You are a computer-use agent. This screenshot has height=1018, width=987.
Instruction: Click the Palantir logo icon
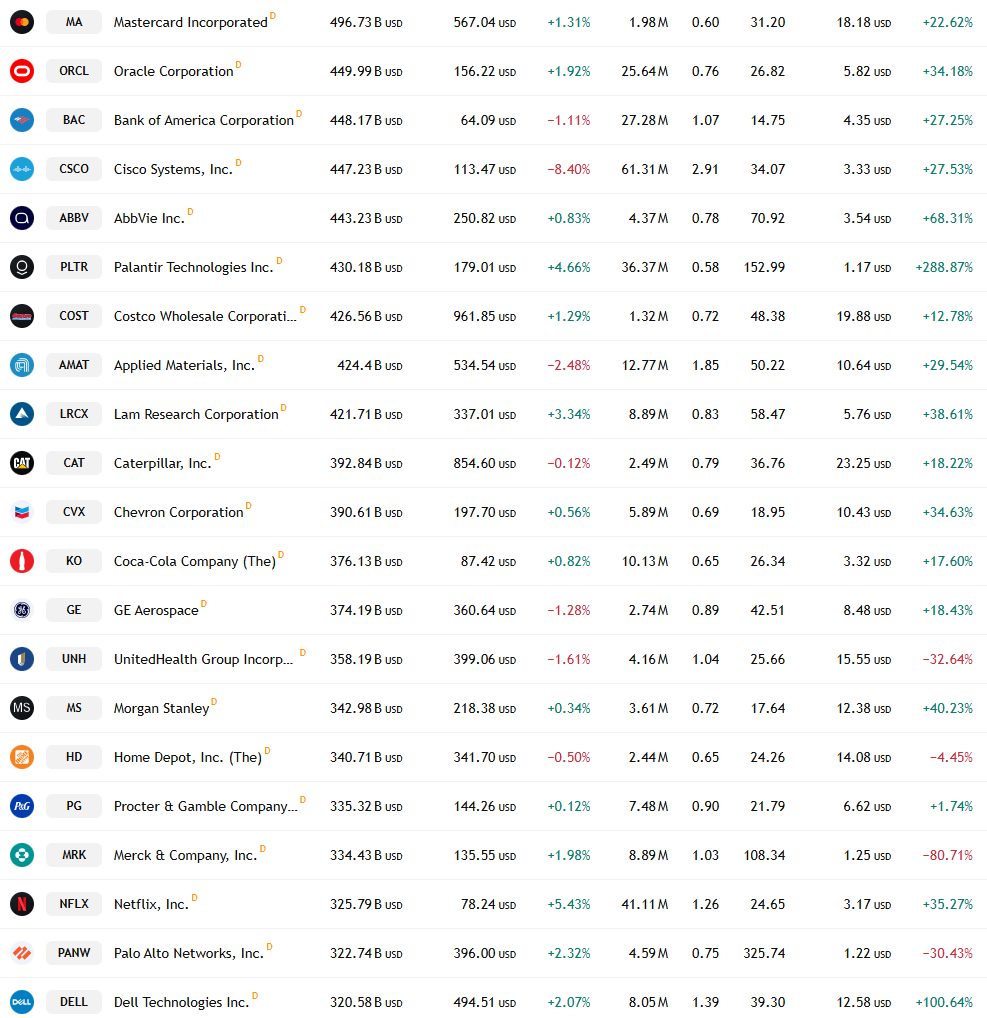coord(21,267)
